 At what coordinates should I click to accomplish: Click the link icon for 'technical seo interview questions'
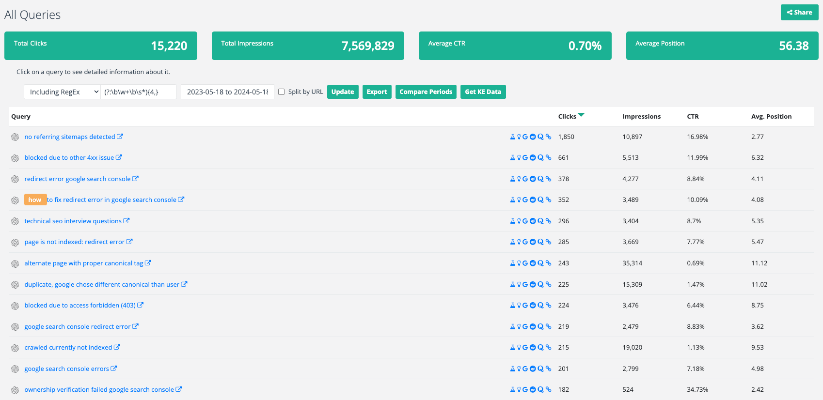pos(548,220)
